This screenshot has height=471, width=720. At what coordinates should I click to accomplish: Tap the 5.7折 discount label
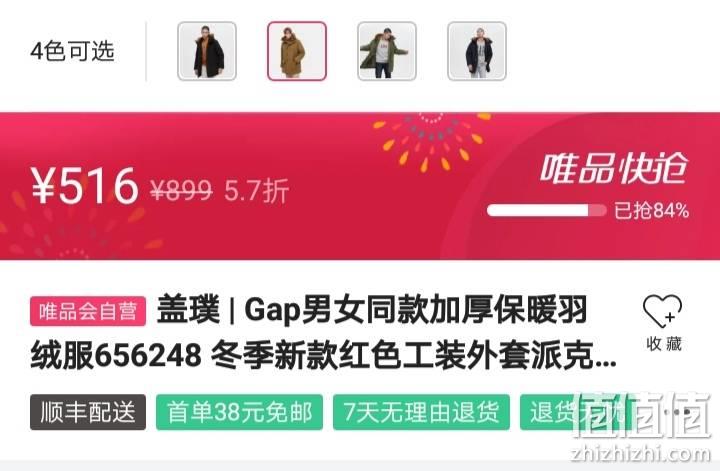(x=256, y=191)
